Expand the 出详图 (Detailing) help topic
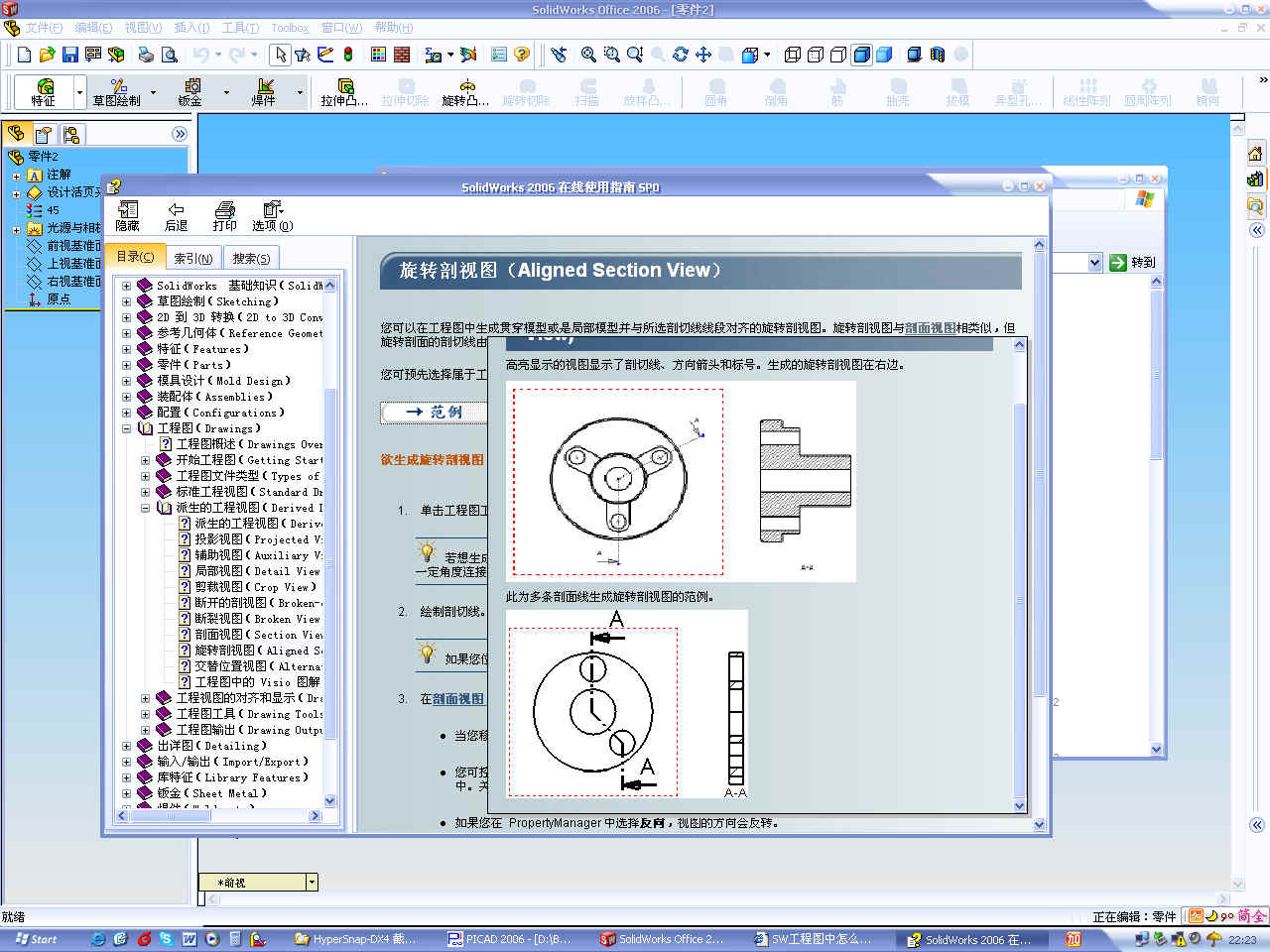Screen dimensions: 1270x952 [126, 746]
